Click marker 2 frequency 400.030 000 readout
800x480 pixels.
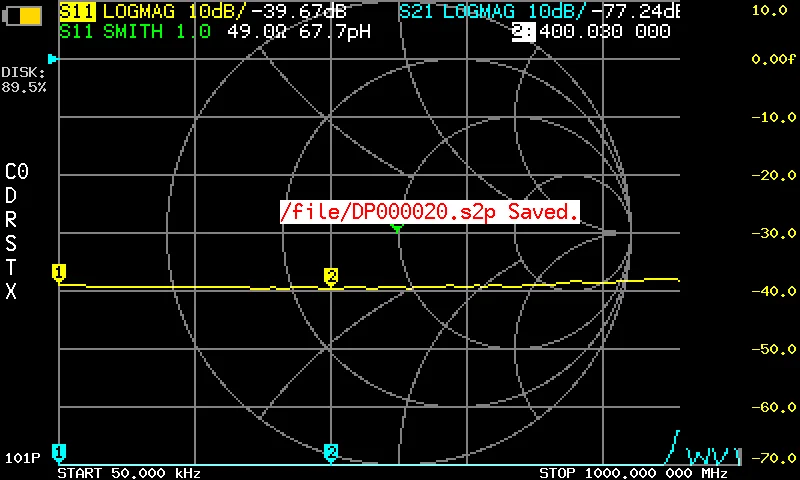pyautogui.click(x=592, y=32)
